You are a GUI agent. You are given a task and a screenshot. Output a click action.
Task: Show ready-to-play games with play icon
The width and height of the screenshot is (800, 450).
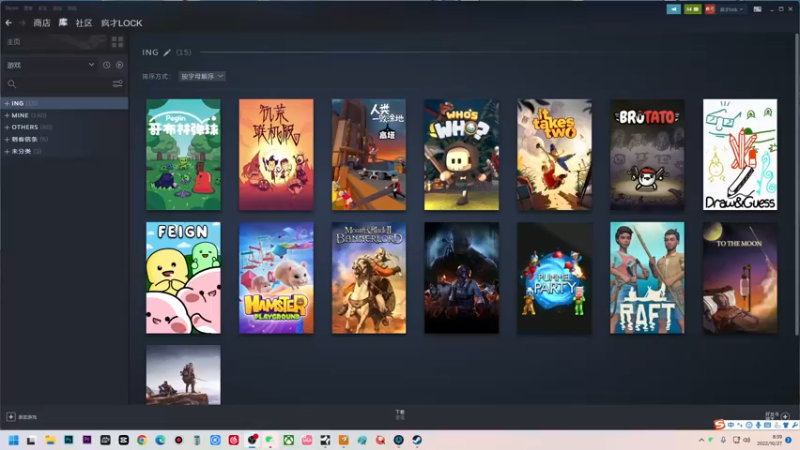[x=119, y=65]
